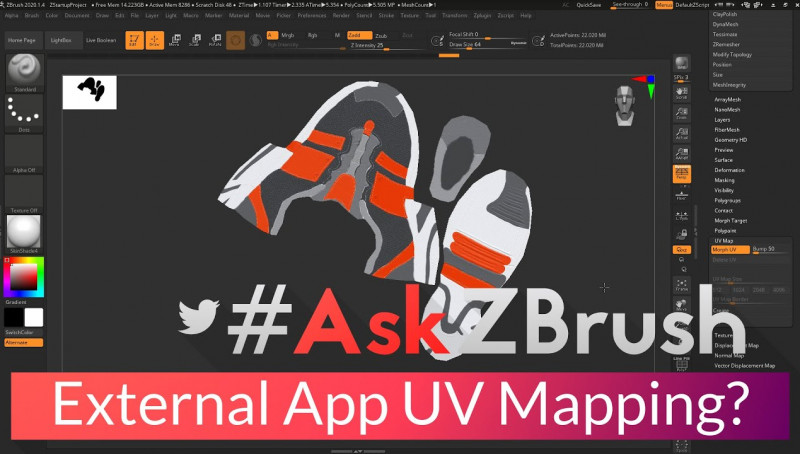
Task: Click the QuickSave button
Action: [589, 5]
